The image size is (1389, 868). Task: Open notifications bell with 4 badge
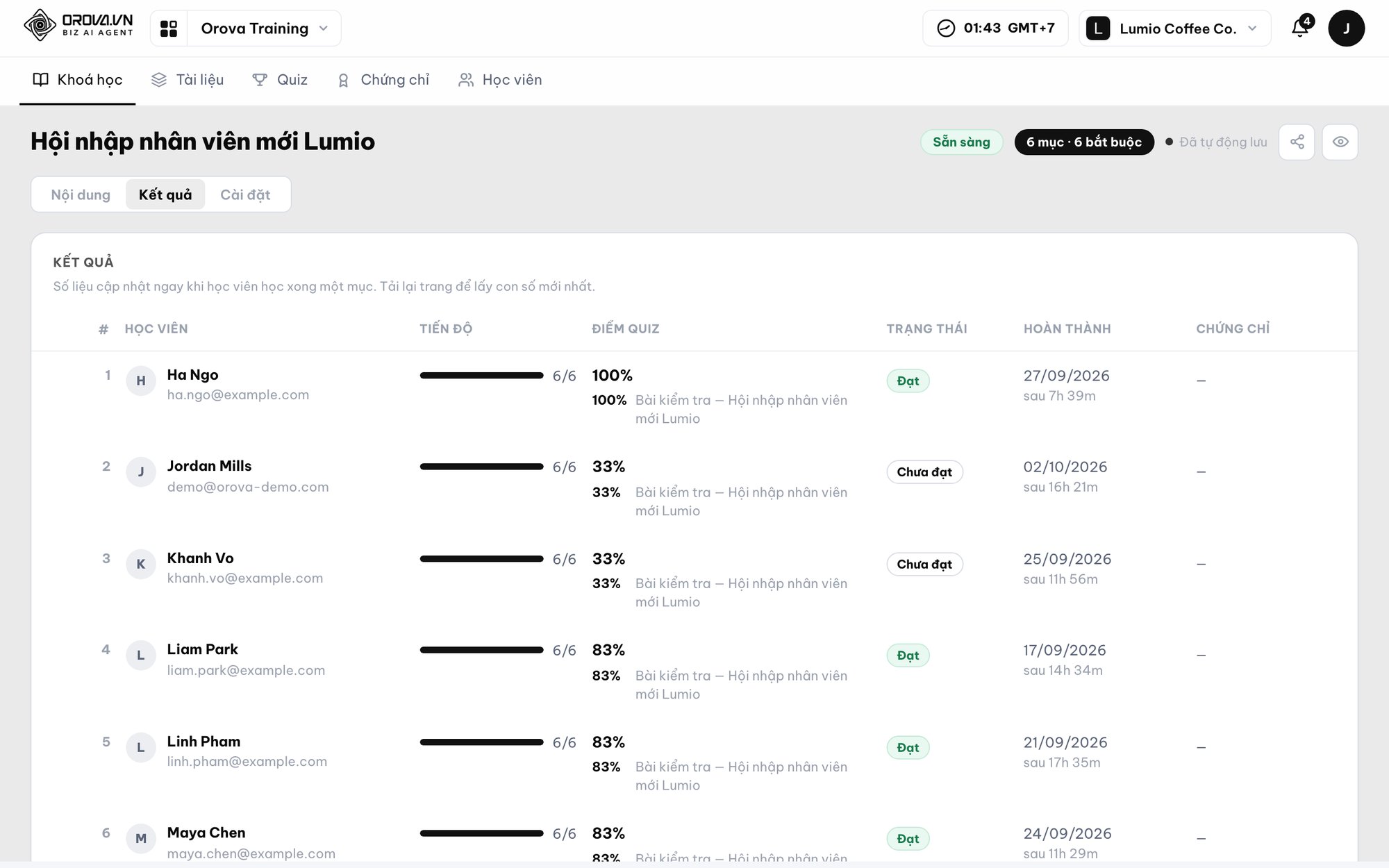pos(1300,28)
